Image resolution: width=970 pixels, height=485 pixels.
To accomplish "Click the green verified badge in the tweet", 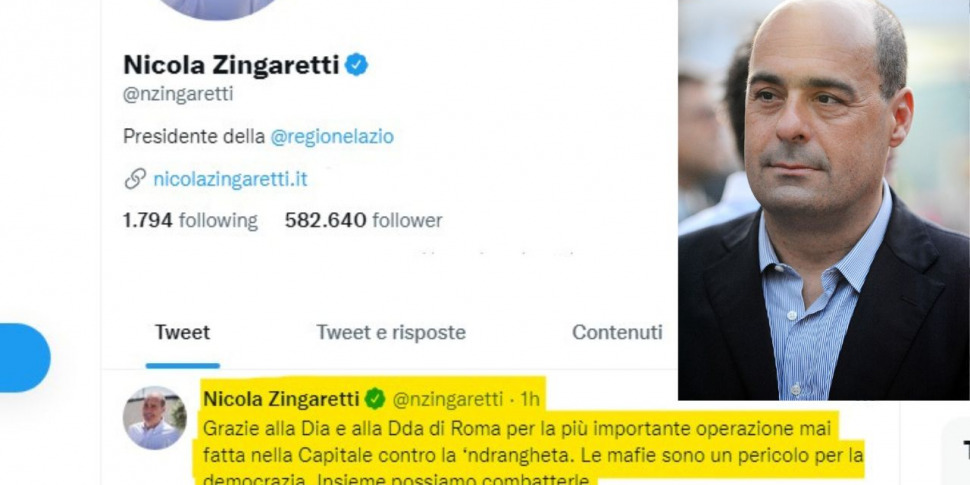I will pos(375,399).
